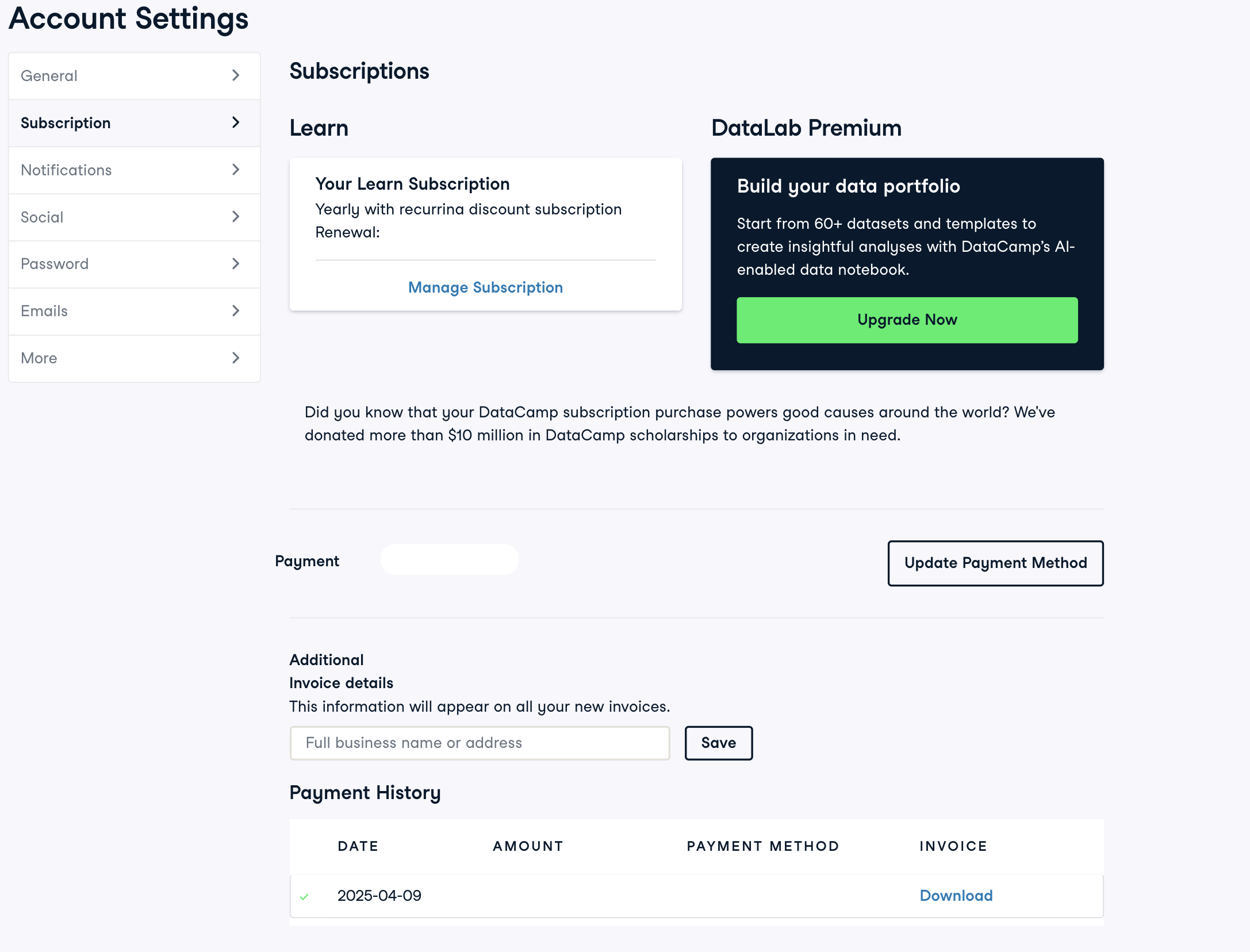Screen dimensions: 1250x952
Task: Click Upgrade Now for DataLab Premium
Action: coord(907,320)
